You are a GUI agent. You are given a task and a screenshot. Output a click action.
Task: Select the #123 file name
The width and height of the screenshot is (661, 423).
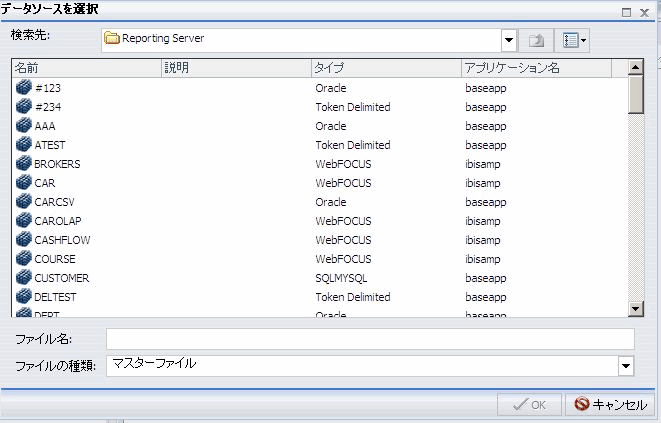(x=48, y=88)
